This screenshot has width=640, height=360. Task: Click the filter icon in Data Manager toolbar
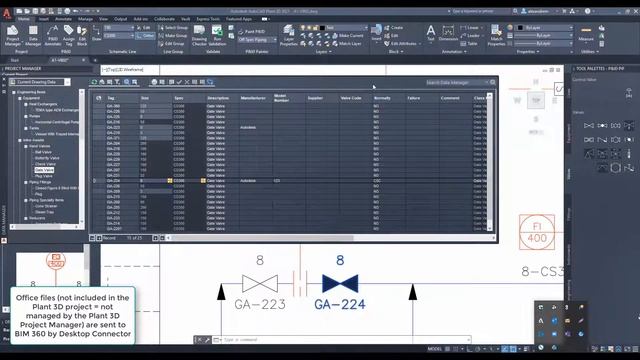tap(117, 82)
